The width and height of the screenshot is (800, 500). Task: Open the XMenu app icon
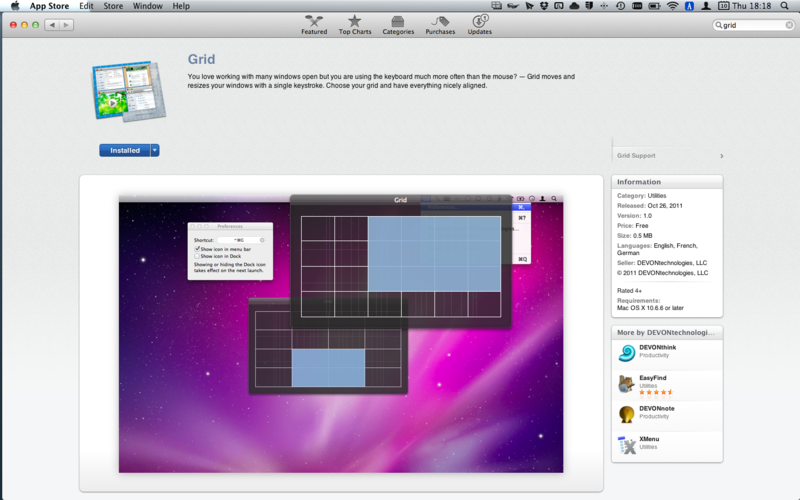(627, 445)
